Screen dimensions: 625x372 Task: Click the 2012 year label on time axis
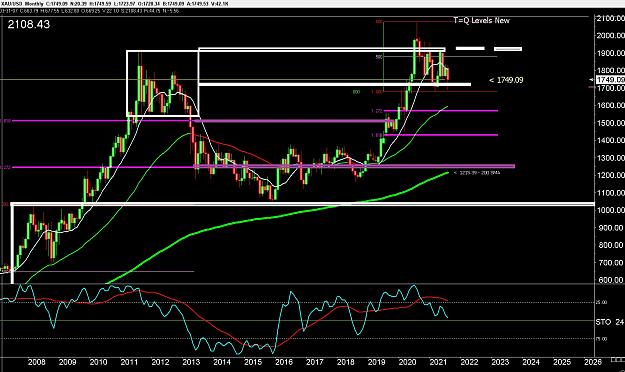point(160,362)
